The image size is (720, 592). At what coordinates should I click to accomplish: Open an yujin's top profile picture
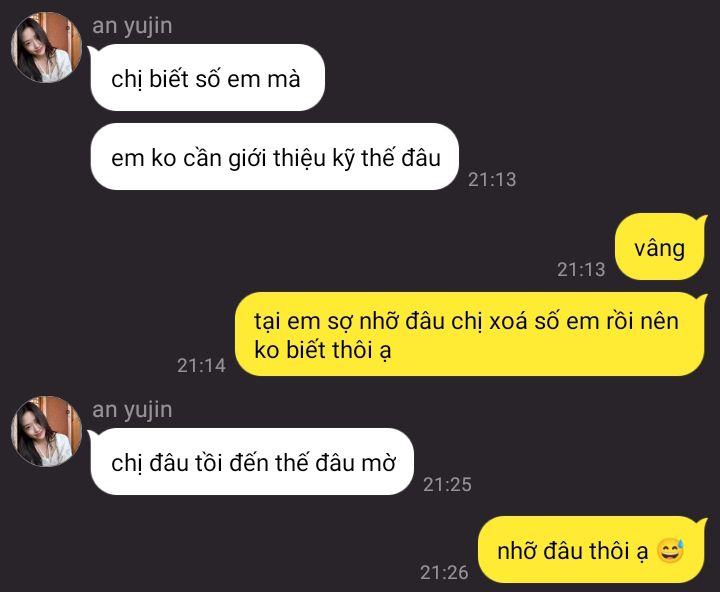pyautogui.click(x=46, y=47)
